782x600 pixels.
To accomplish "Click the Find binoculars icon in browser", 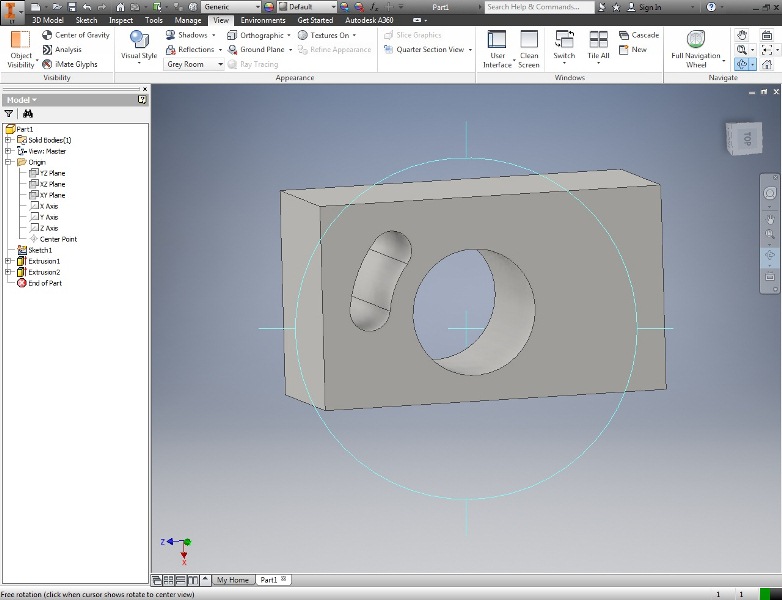I will [29, 114].
